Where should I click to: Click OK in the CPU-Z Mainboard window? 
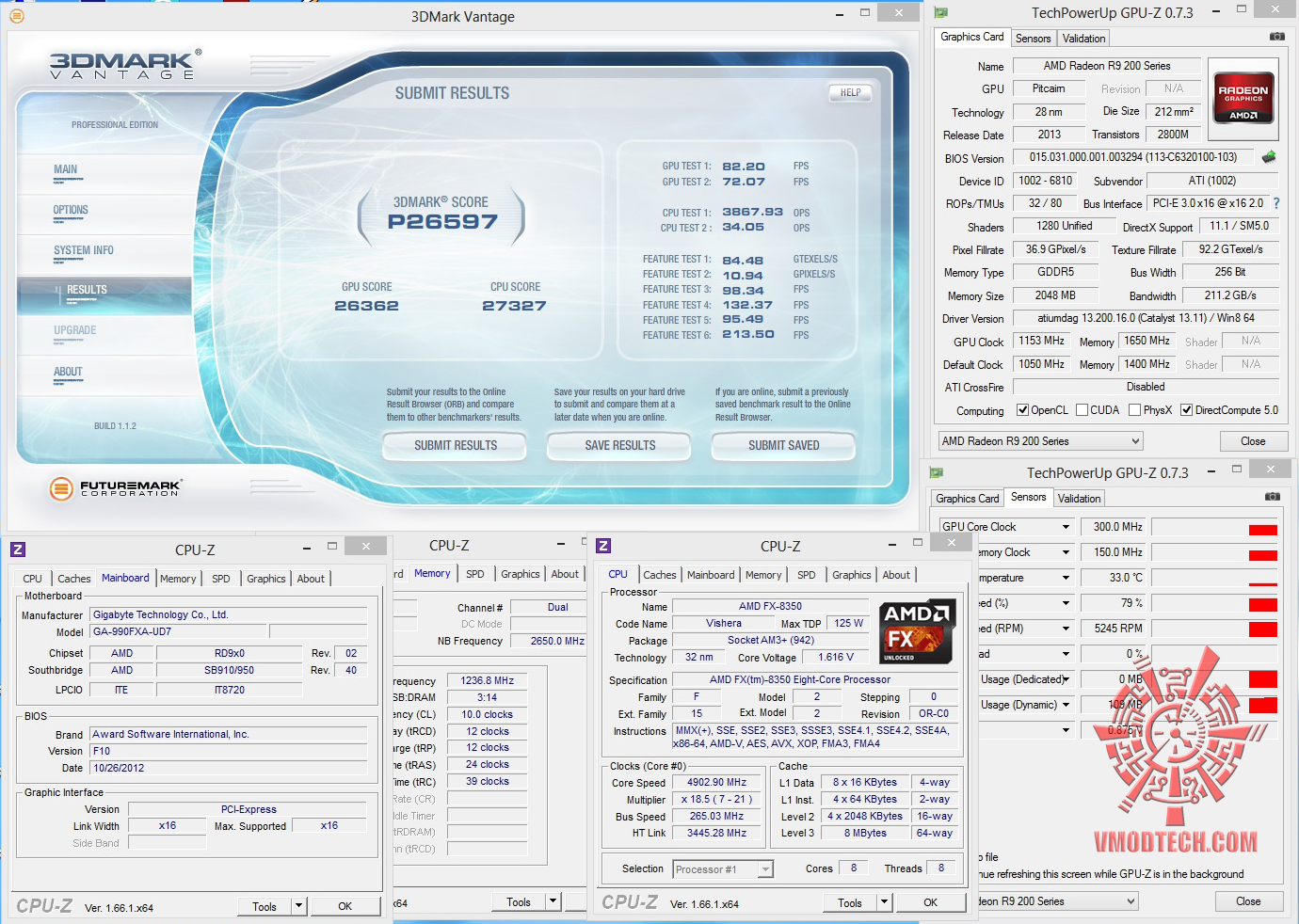345,906
